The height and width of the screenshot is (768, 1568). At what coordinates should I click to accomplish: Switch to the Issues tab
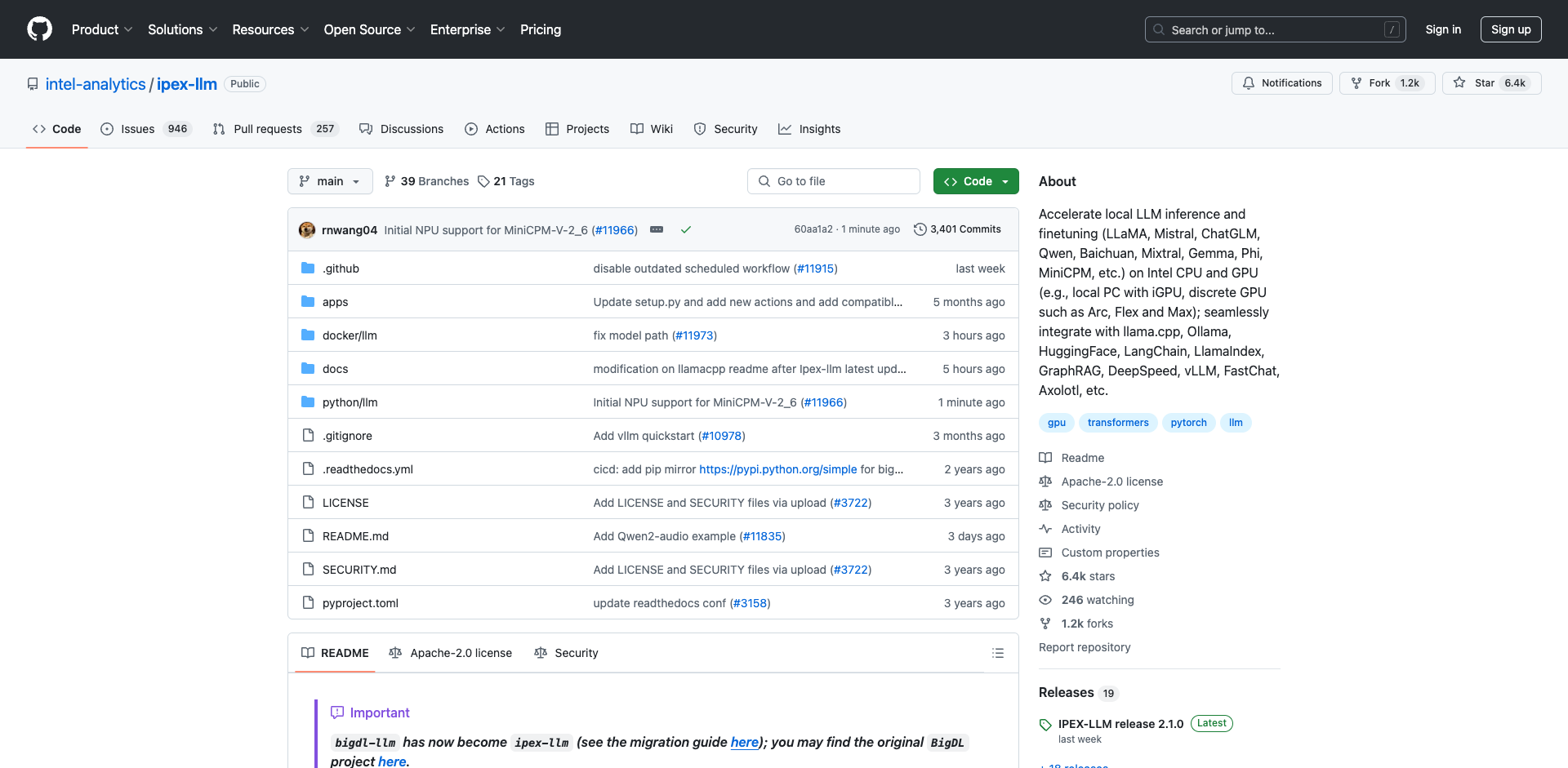tap(146, 129)
